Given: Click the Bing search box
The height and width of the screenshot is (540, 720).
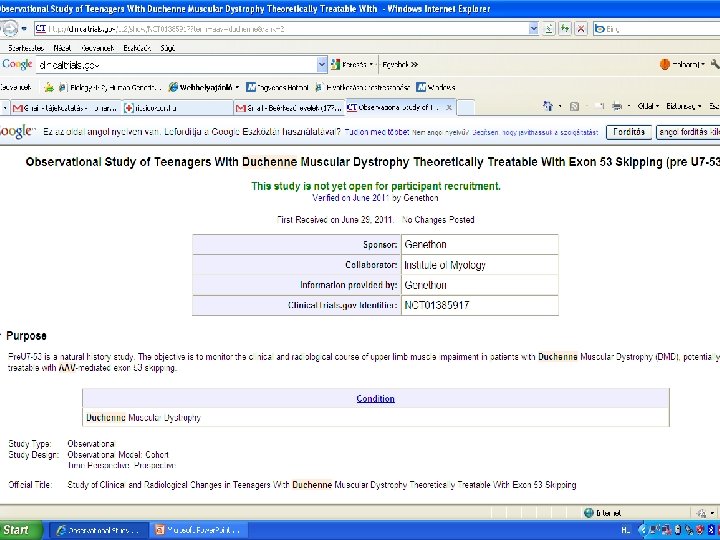Looking at the screenshot, I should (x=657, y=29).
